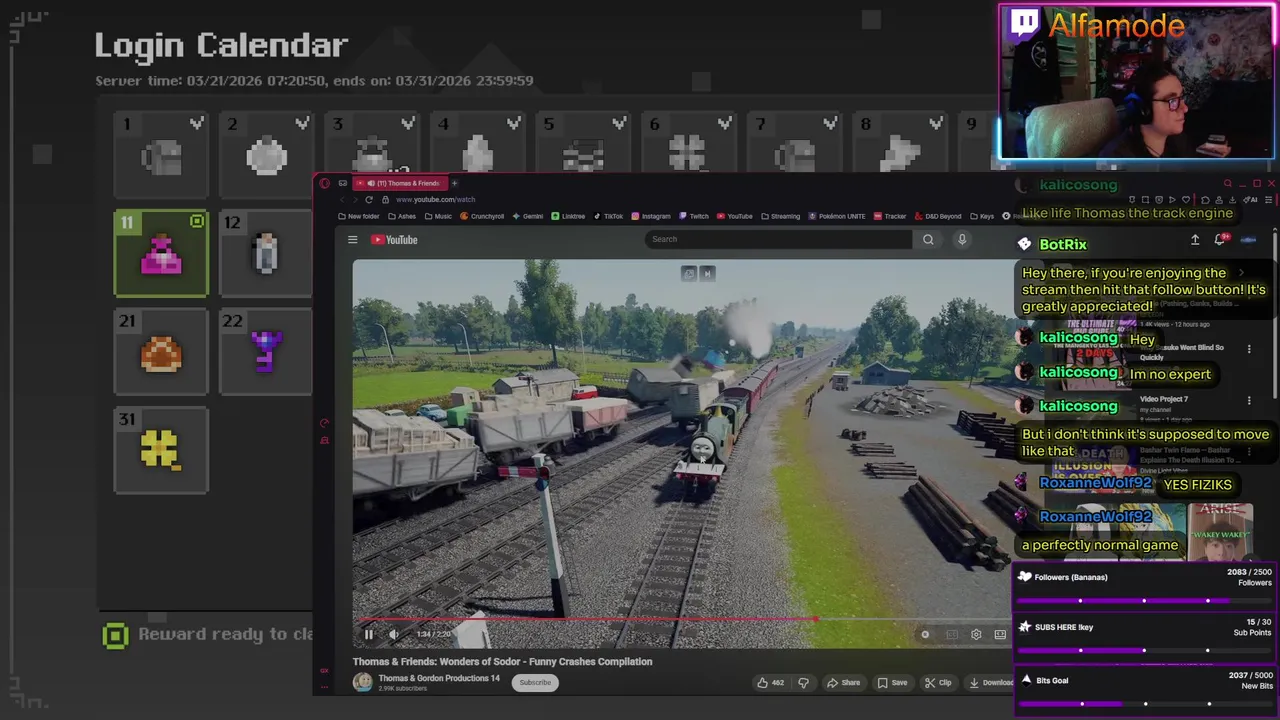Viewport: 1280px width, 720px height.
Task: Open the Instagram bookmark
Action: coord(650,216)
